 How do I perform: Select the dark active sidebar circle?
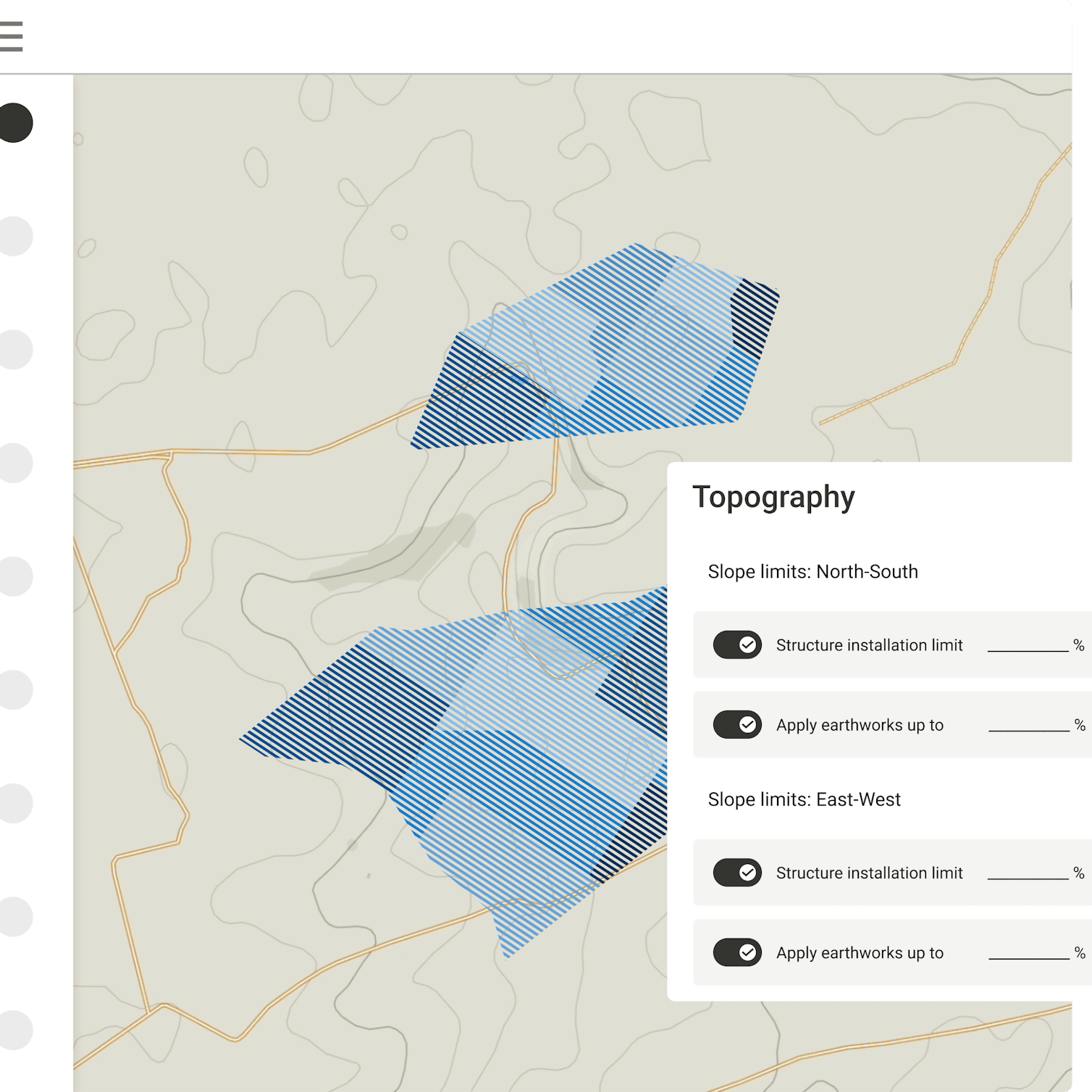coord(16,122)
